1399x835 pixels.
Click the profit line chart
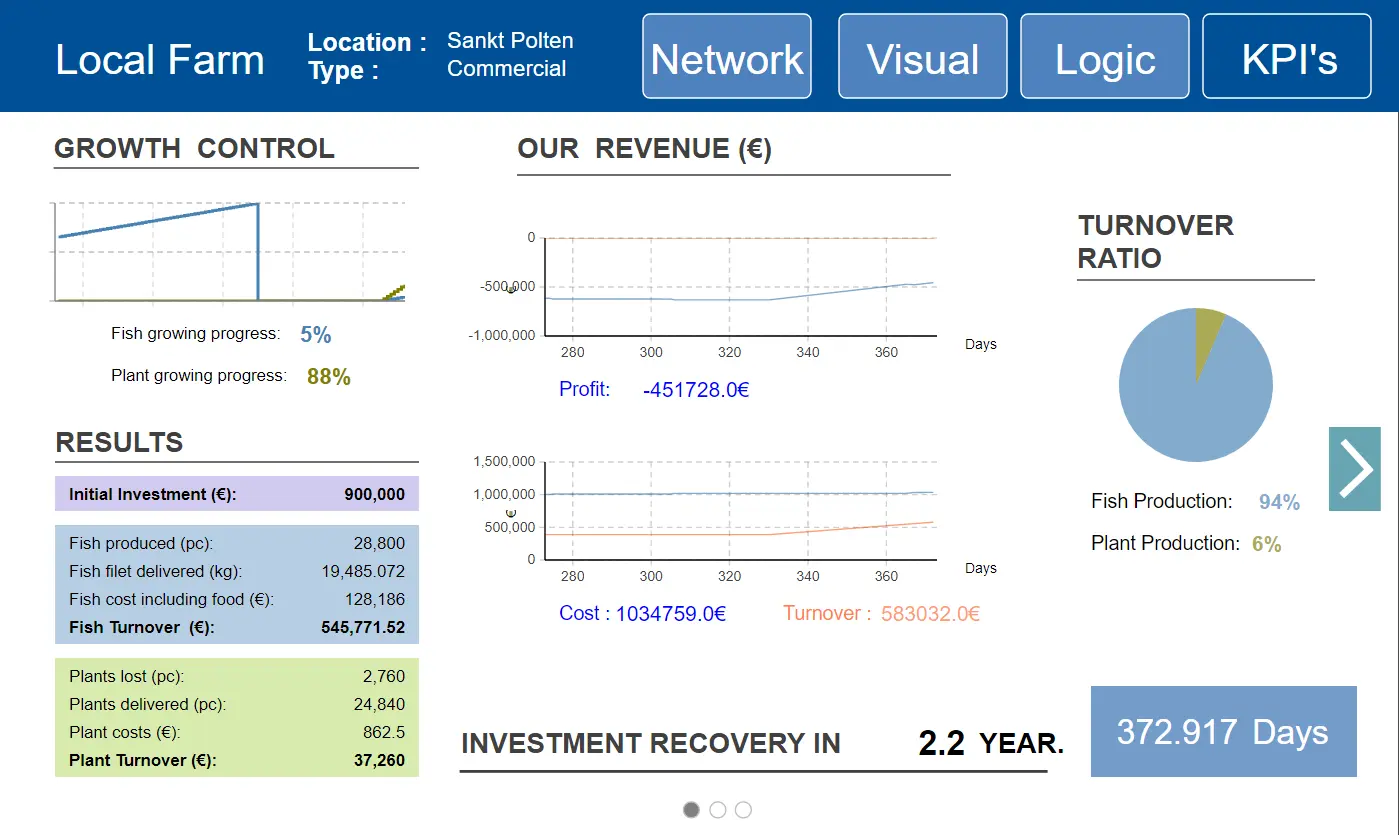[740, 287]
